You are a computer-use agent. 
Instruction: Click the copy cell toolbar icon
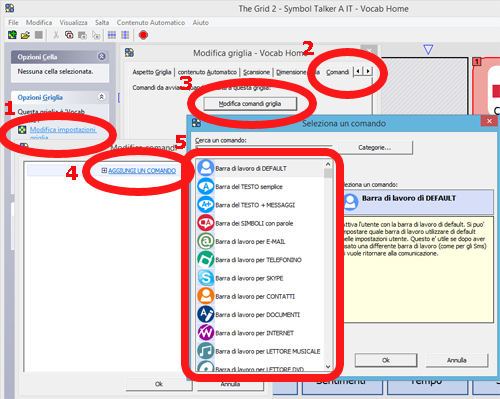(x=69, y=35)
